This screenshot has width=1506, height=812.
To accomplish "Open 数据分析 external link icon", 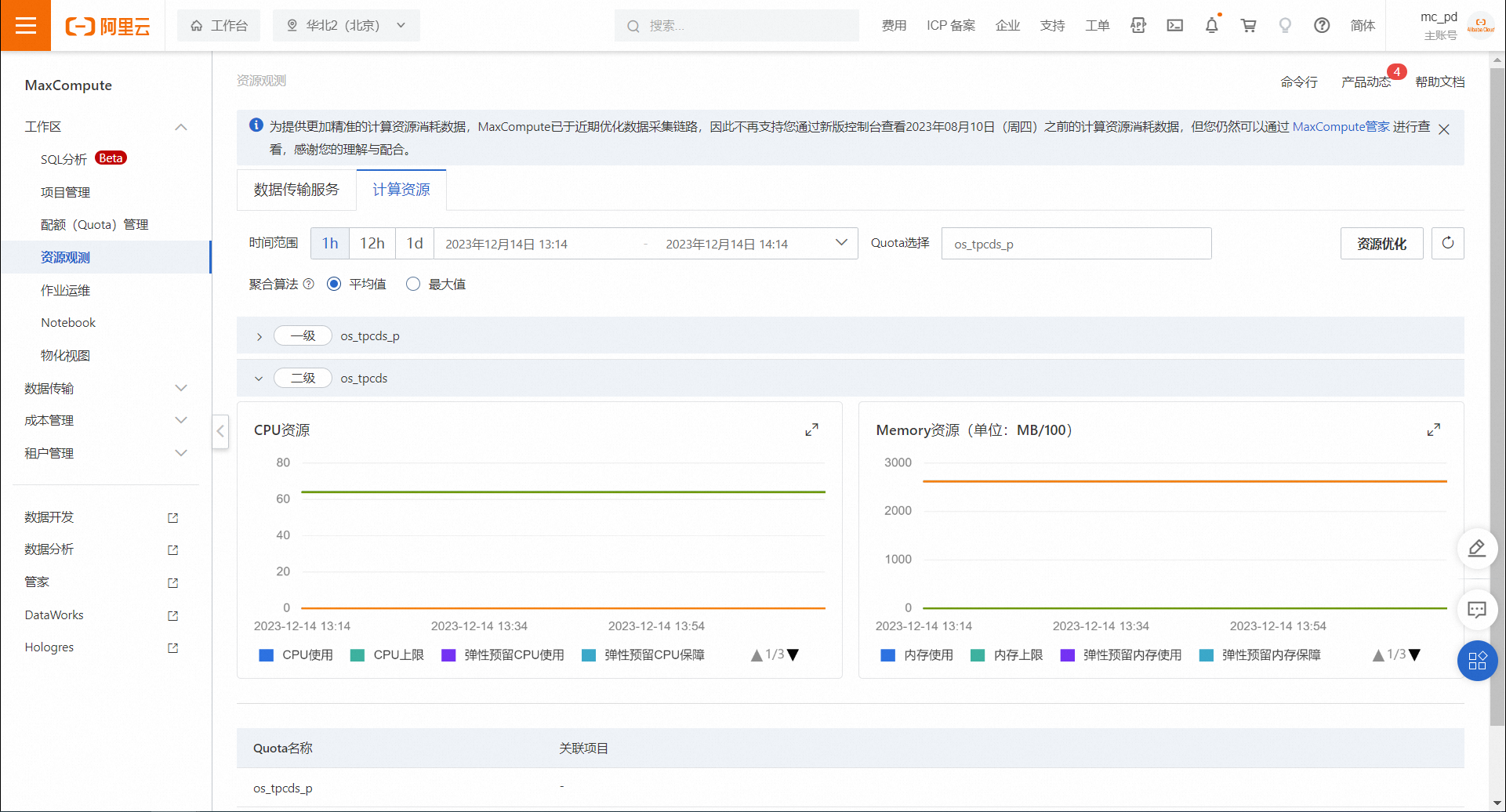I will pyautogui.click(x=173, y=550).
